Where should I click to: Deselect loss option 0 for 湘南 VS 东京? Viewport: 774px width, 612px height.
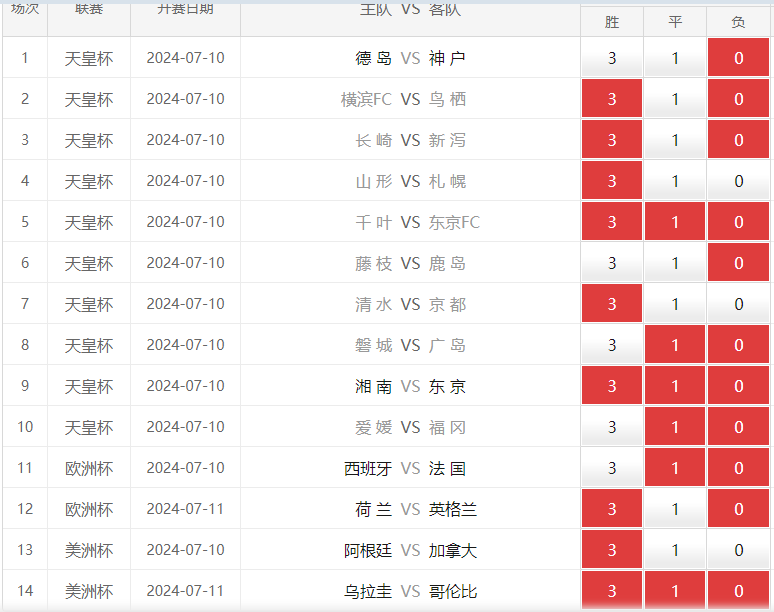(x=738, y=386)
